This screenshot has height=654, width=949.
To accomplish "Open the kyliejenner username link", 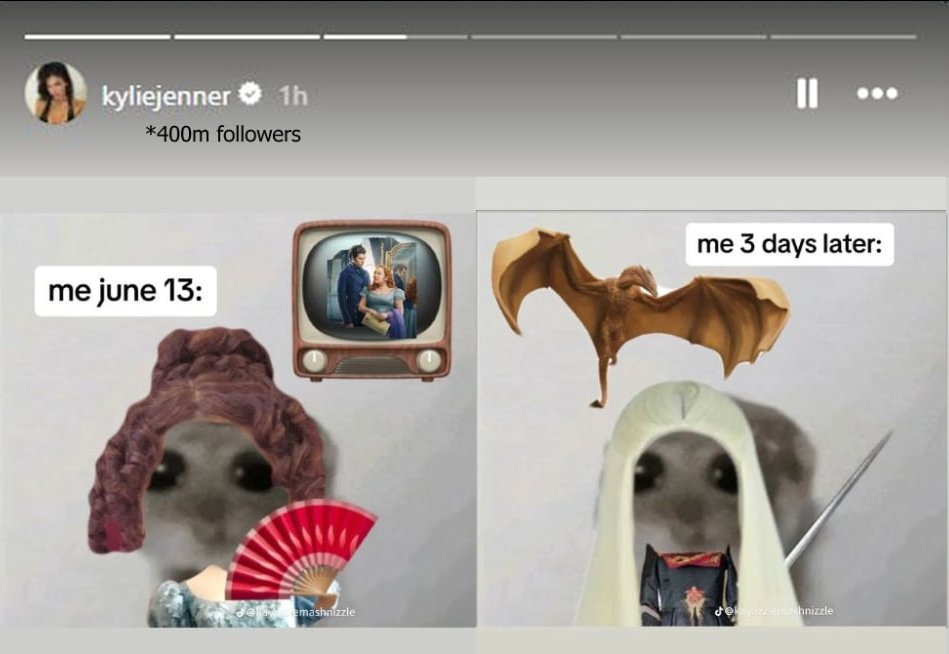I will click(x=166, y=96).
